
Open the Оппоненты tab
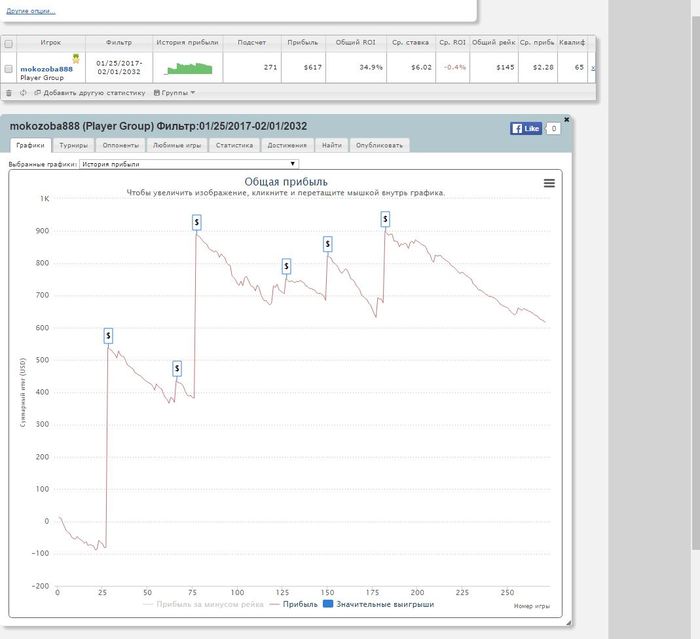[x=121, y=145]
